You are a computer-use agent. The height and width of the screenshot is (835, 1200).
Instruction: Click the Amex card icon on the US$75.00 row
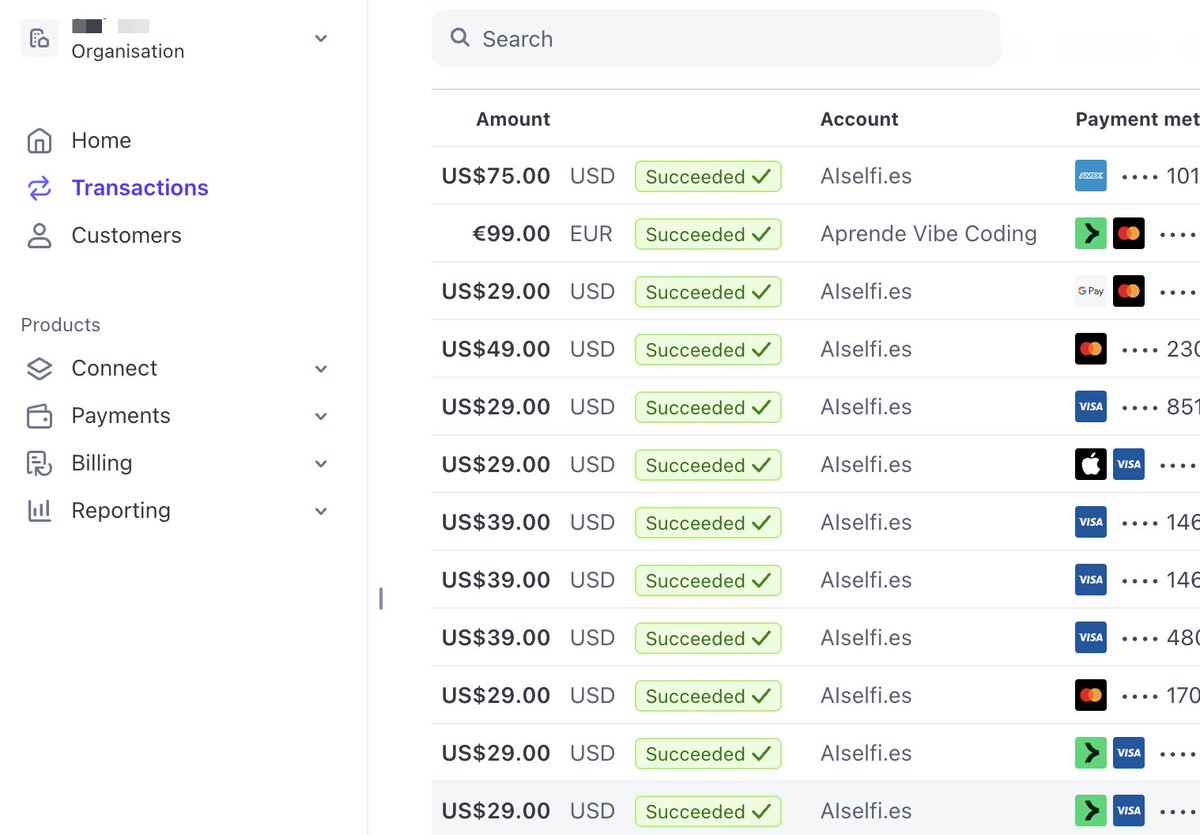pos(1090,175)
